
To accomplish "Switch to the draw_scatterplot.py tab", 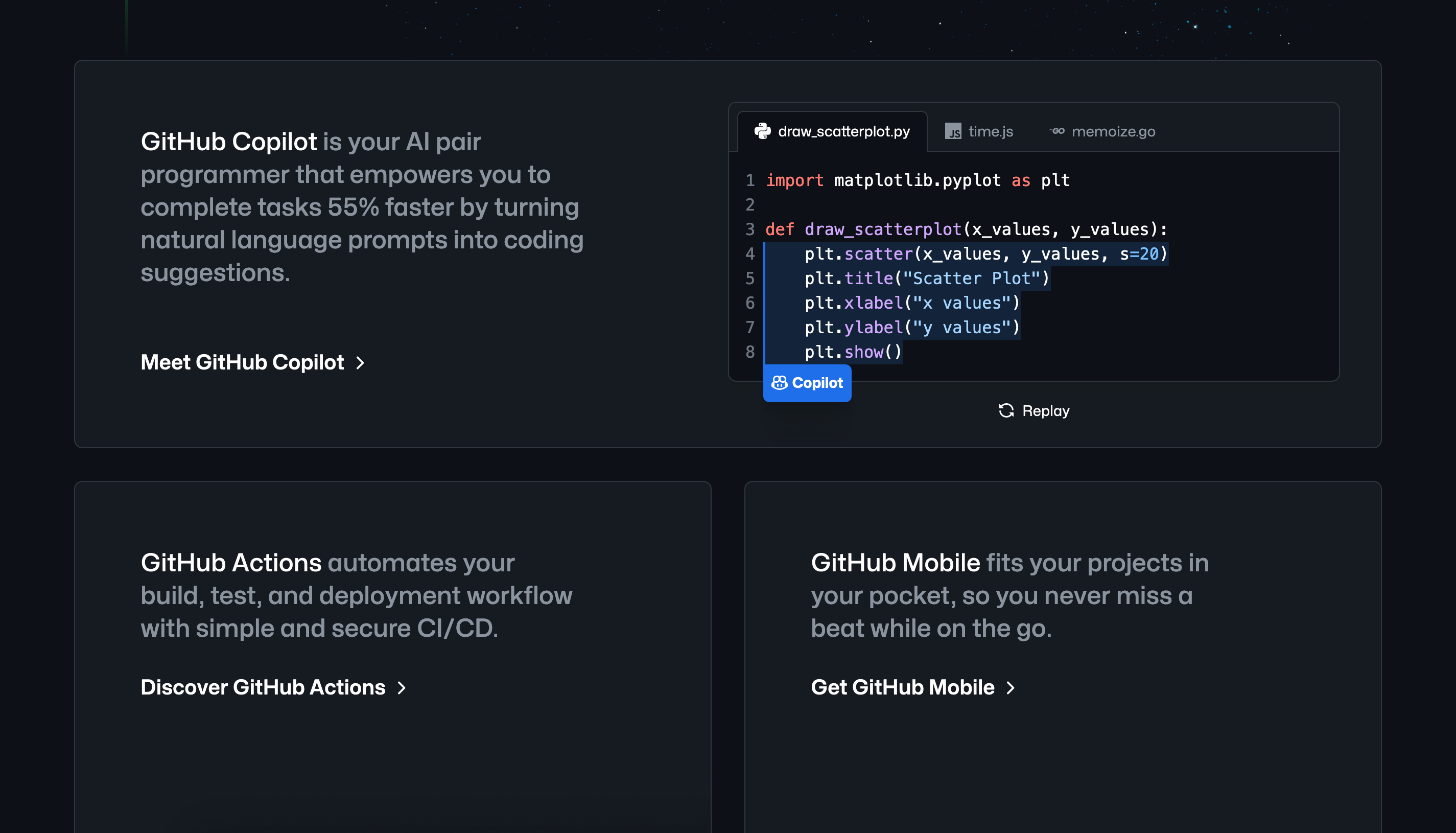I will (843, 131).
